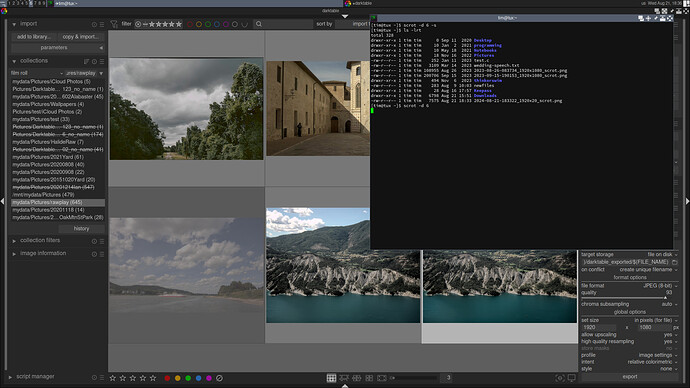Expand the collection filters module

tap(14, 241)
